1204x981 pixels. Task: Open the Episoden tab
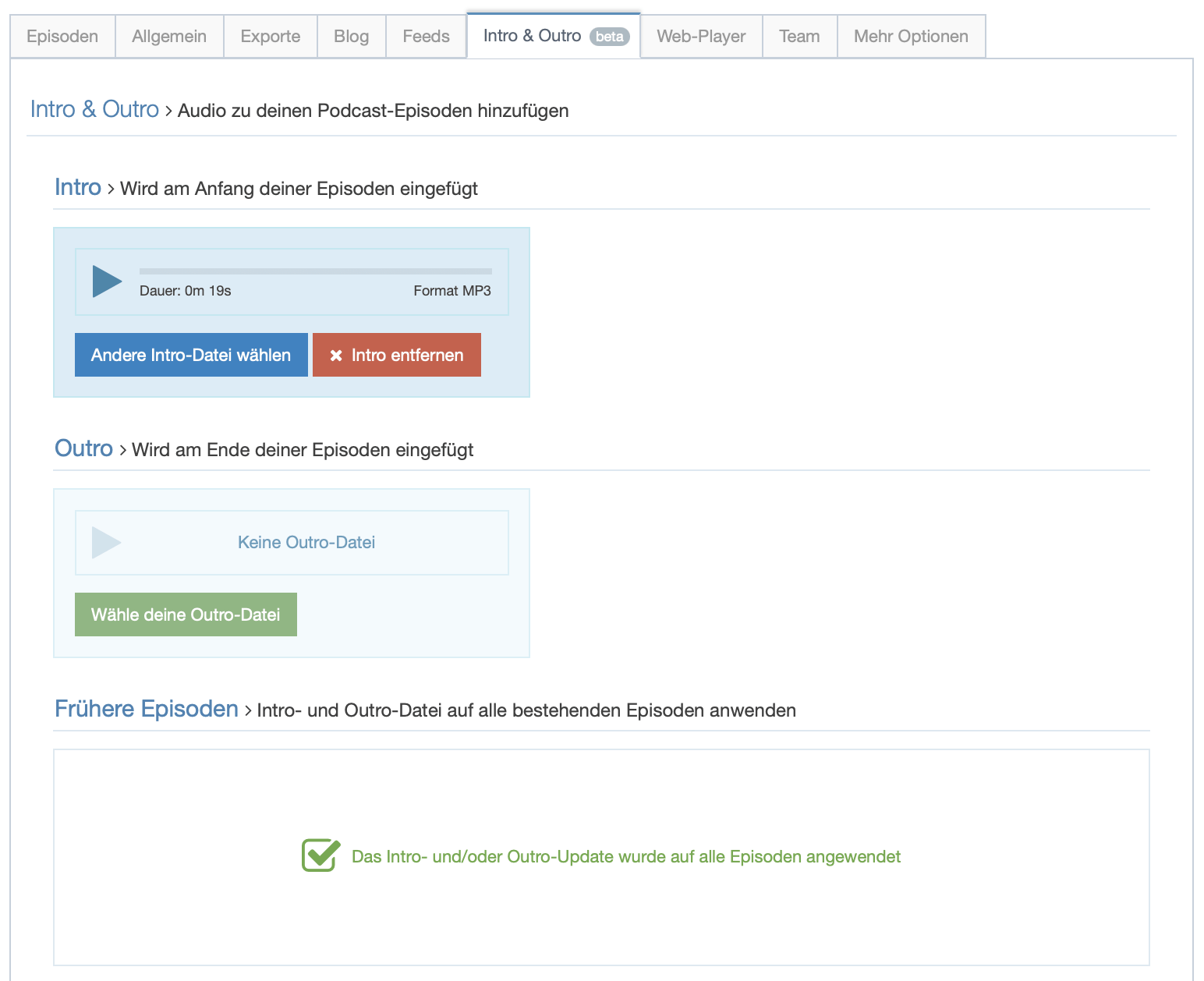click(62, 37)
